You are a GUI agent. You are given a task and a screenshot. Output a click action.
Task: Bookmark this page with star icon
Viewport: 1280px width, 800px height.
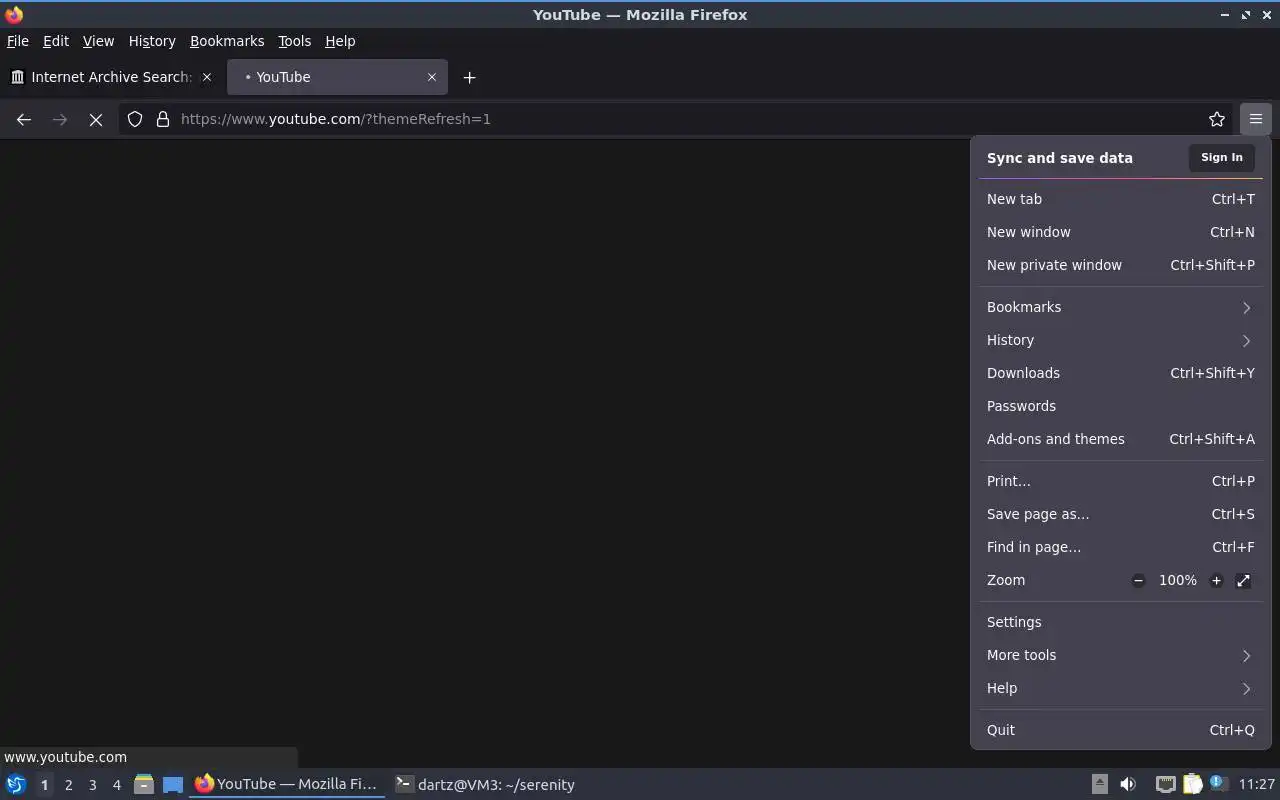click(x=1217, y=119)
